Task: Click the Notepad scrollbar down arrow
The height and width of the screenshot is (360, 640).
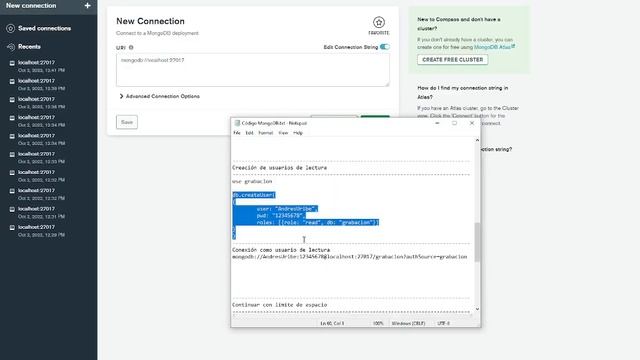Action: (477, 309)
